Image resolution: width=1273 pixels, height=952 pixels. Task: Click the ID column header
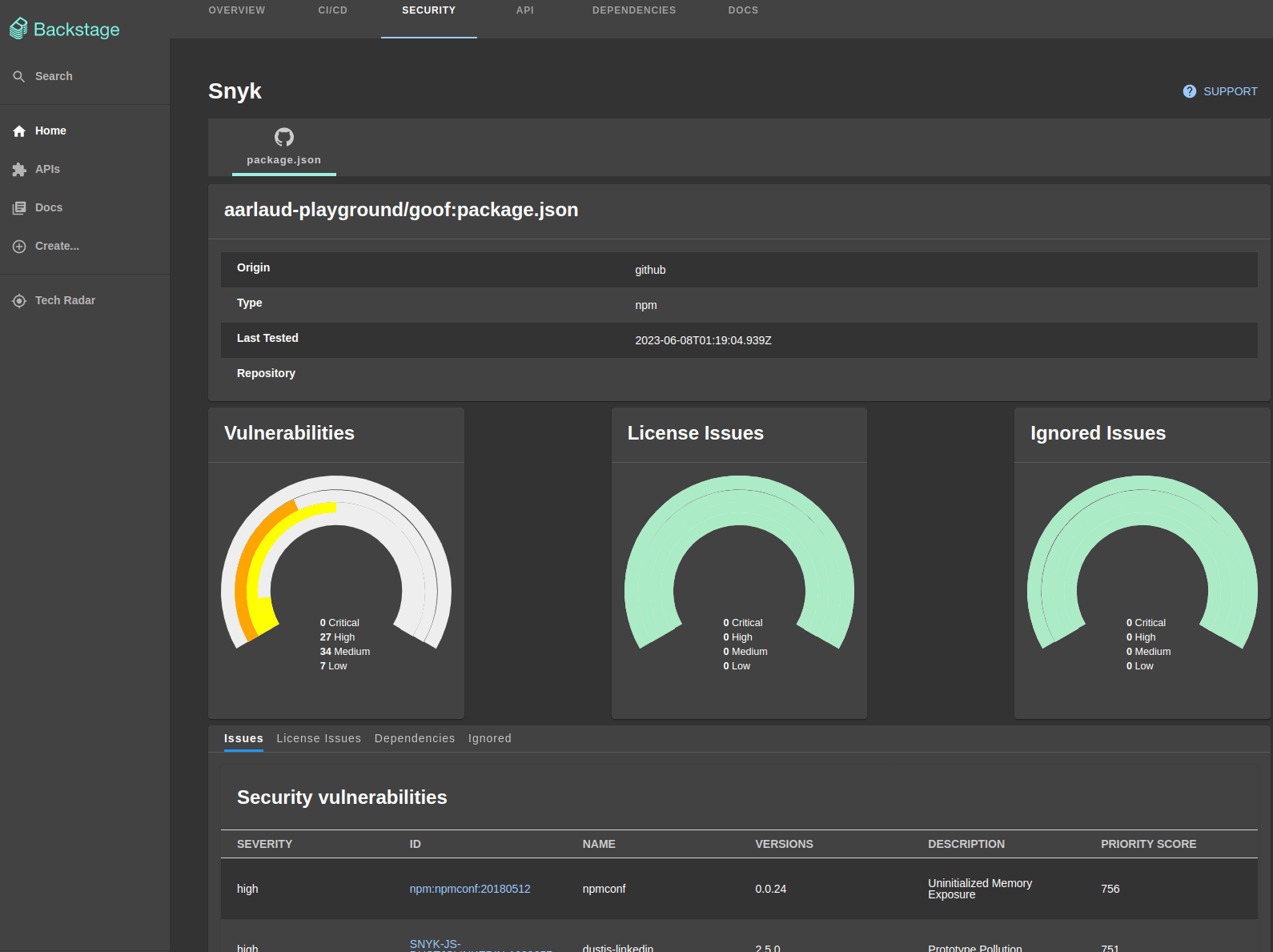(415, 844)
